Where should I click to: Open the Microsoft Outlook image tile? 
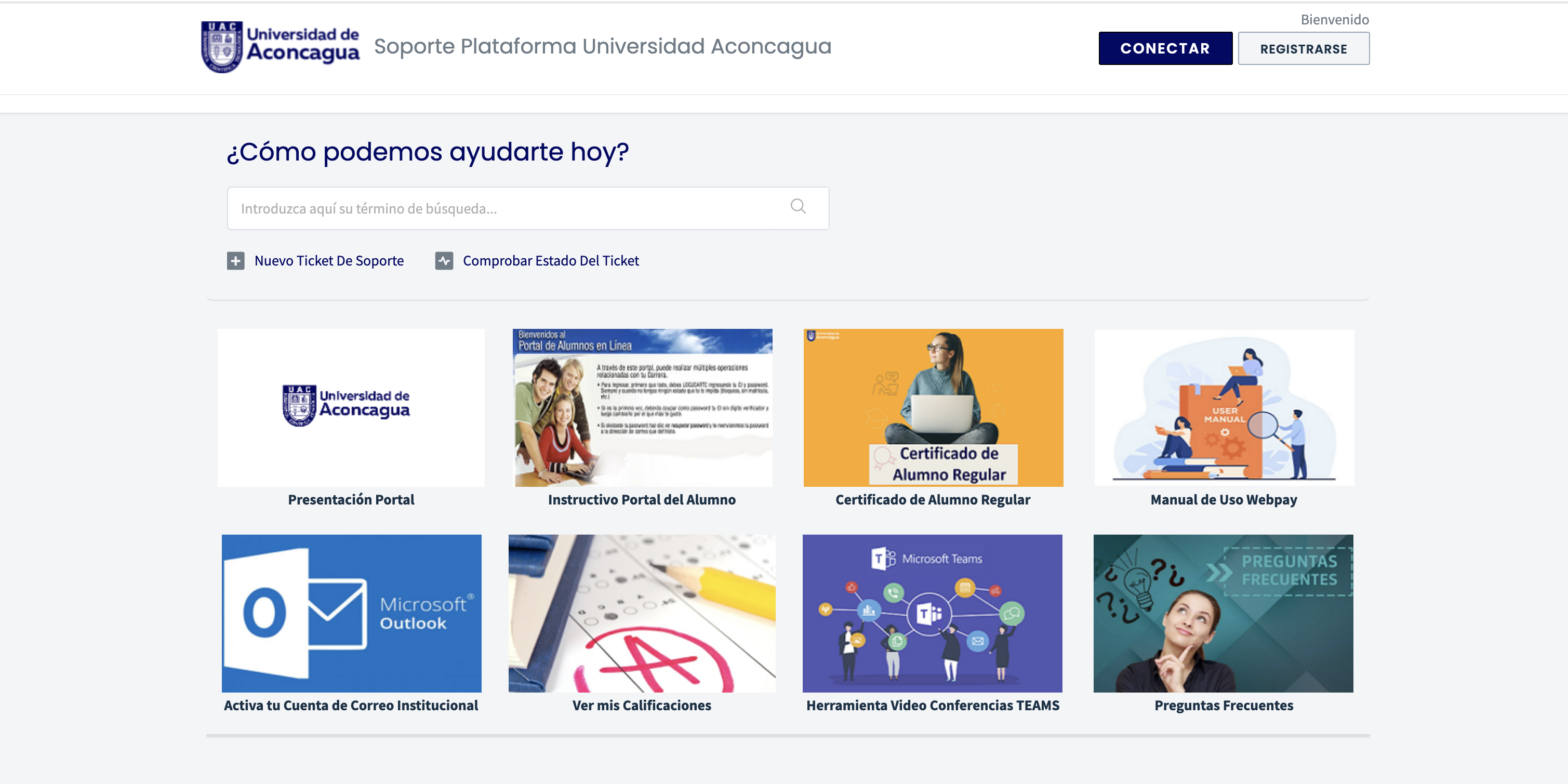point(351,614)
